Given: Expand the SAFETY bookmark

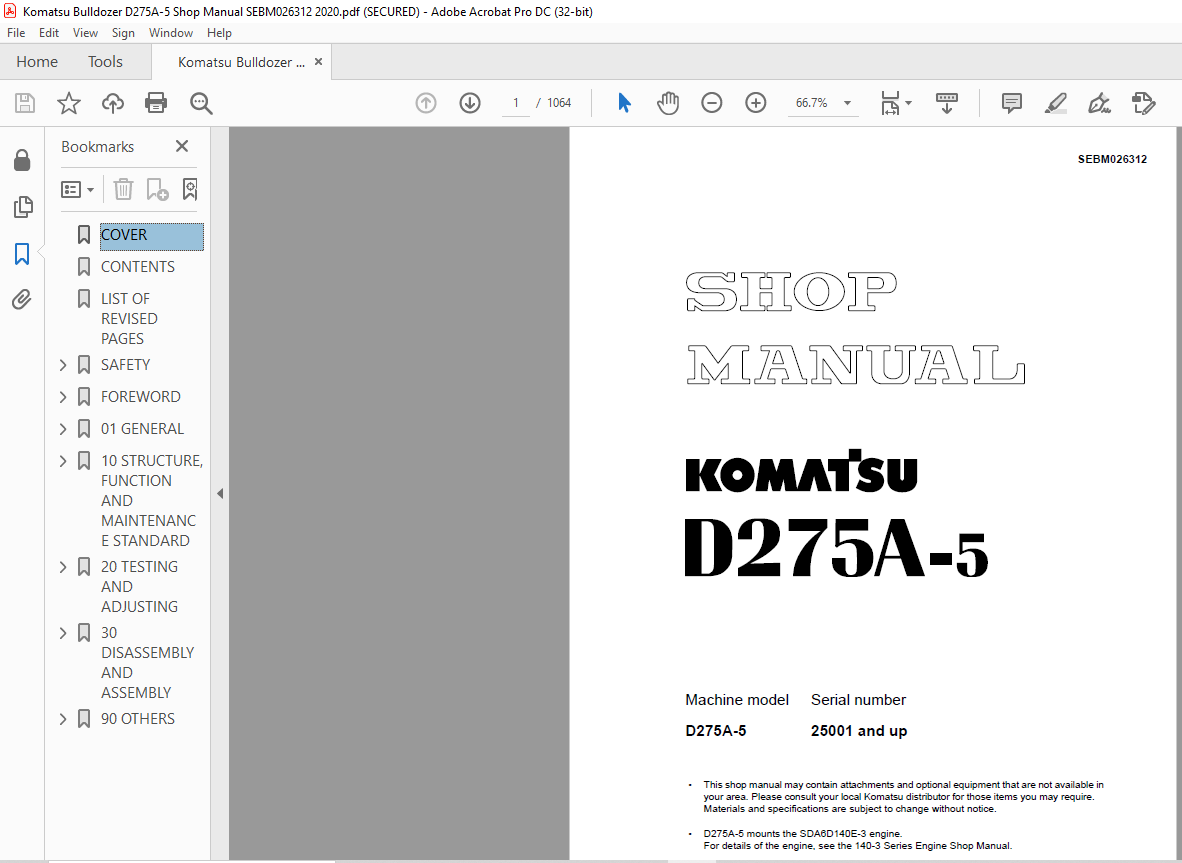Looking at the screenshot, I should 63,365.
